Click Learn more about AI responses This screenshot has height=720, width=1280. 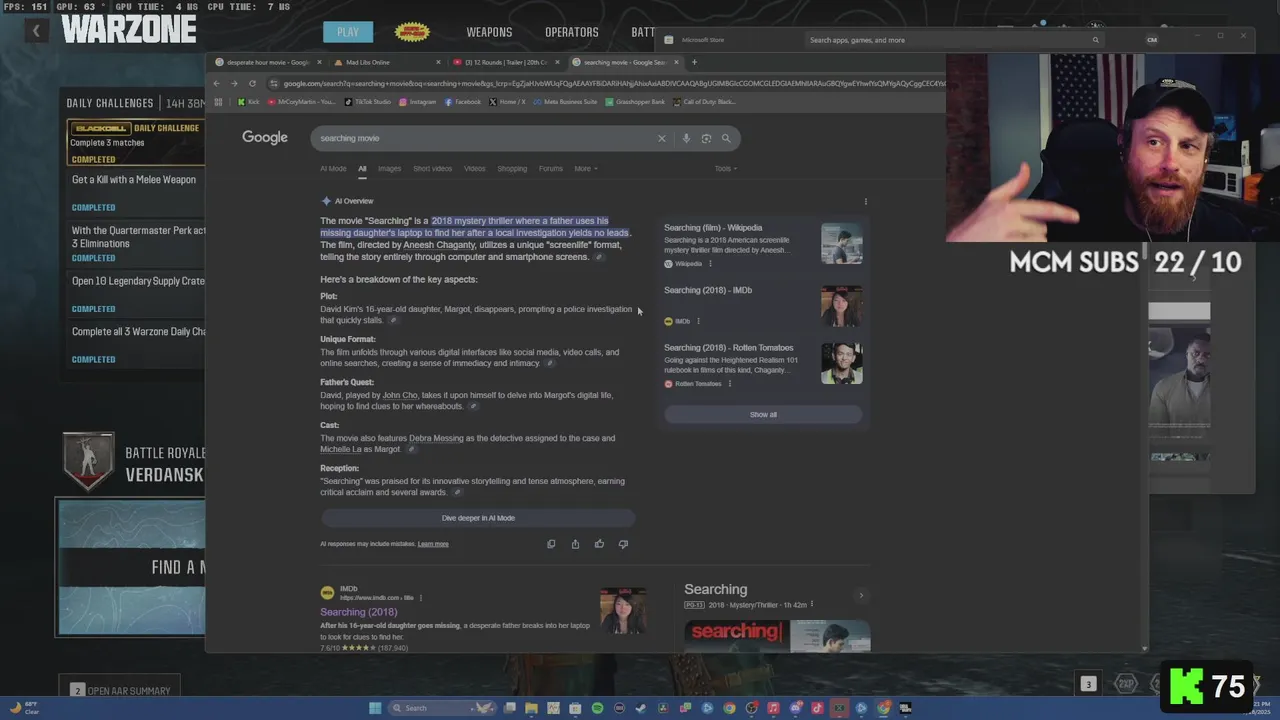pyautogui.click(x=433, y=544)
